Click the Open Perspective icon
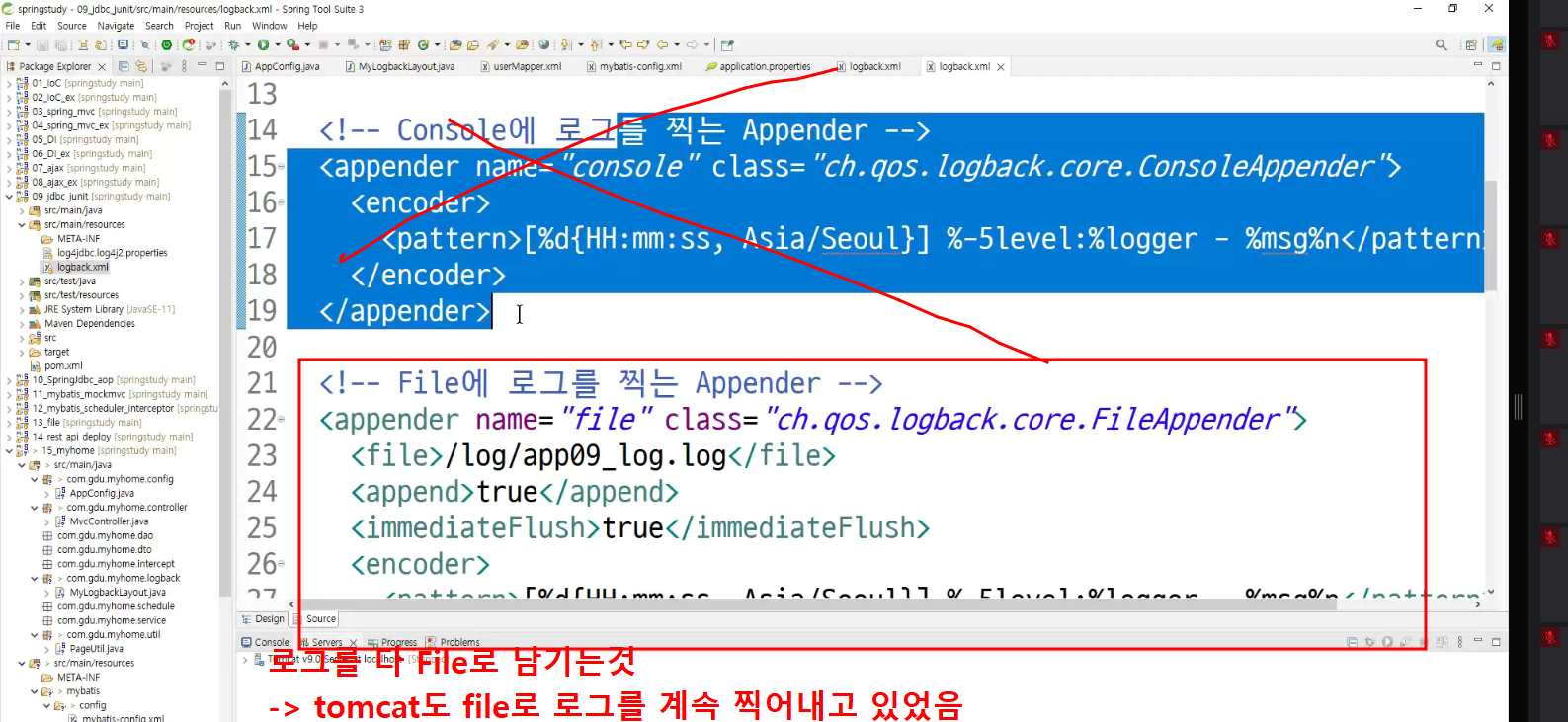The height and width of the screenshot is (722, 1568). pyautogui.click(x=1471, y=44)
